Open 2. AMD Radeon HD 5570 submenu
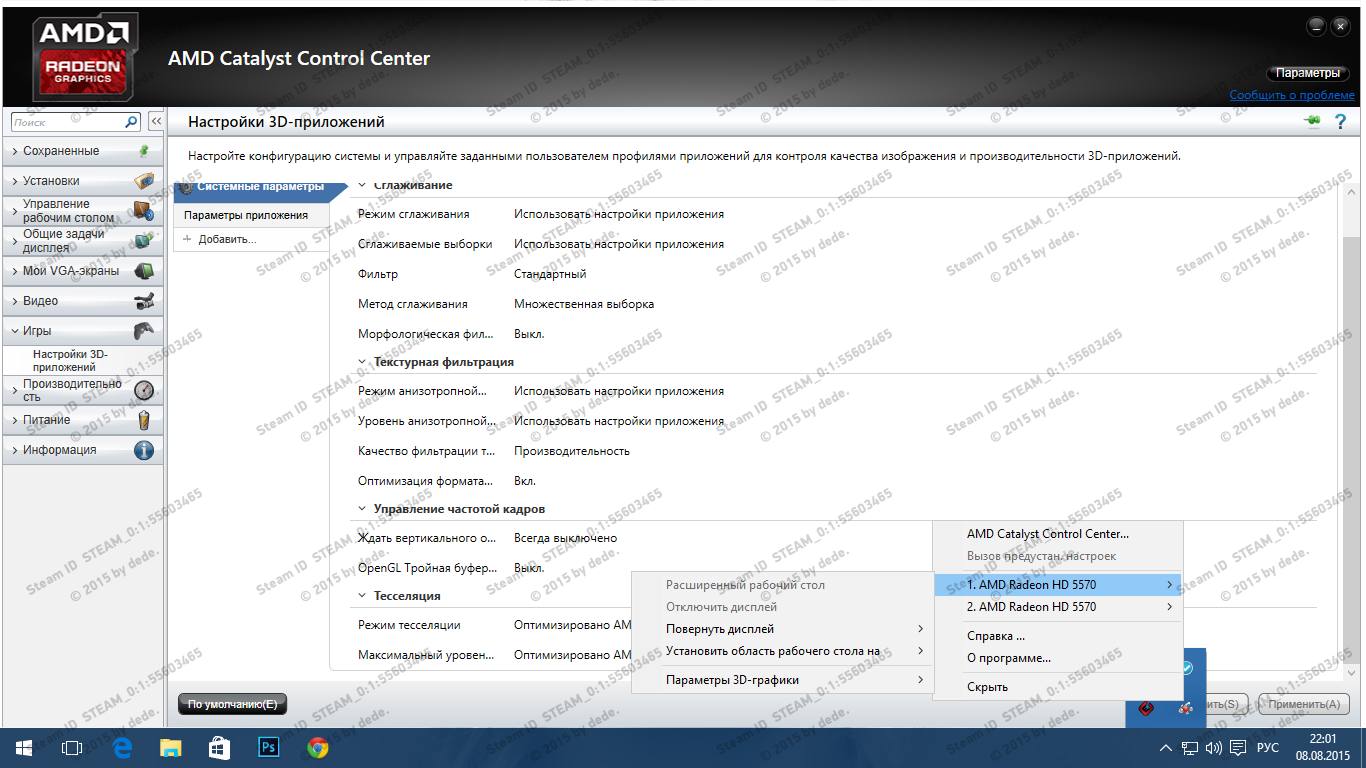1366x768 pixels. (1058, 607)
